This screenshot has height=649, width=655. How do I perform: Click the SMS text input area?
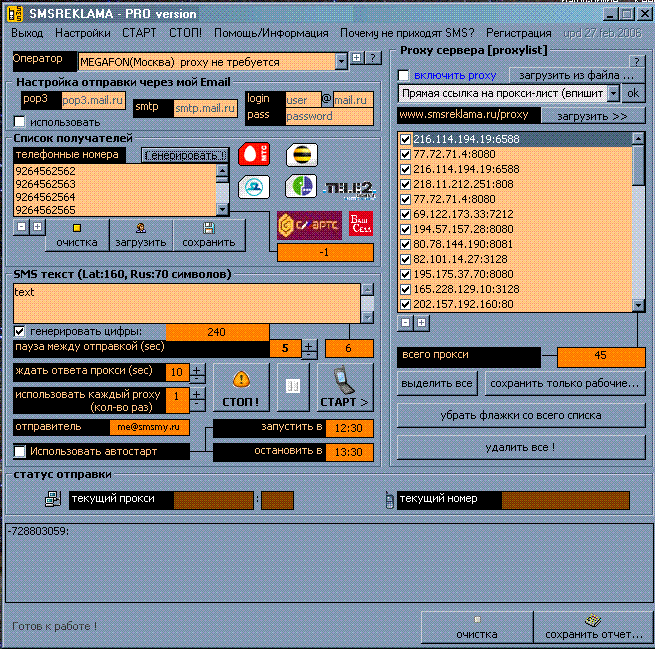187,303
